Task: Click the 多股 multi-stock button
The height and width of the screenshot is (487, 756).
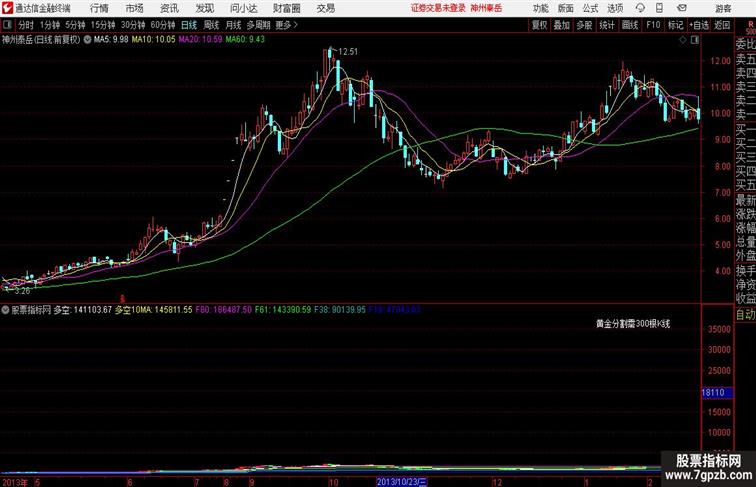Action: (x=584, y=25)
